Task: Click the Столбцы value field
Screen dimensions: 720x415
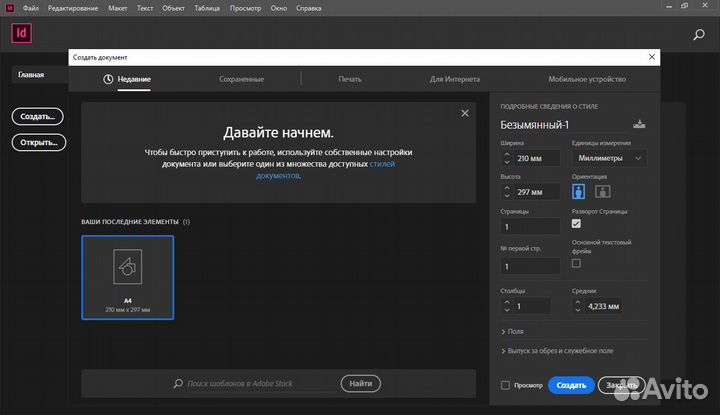Action: pos(531,306)
